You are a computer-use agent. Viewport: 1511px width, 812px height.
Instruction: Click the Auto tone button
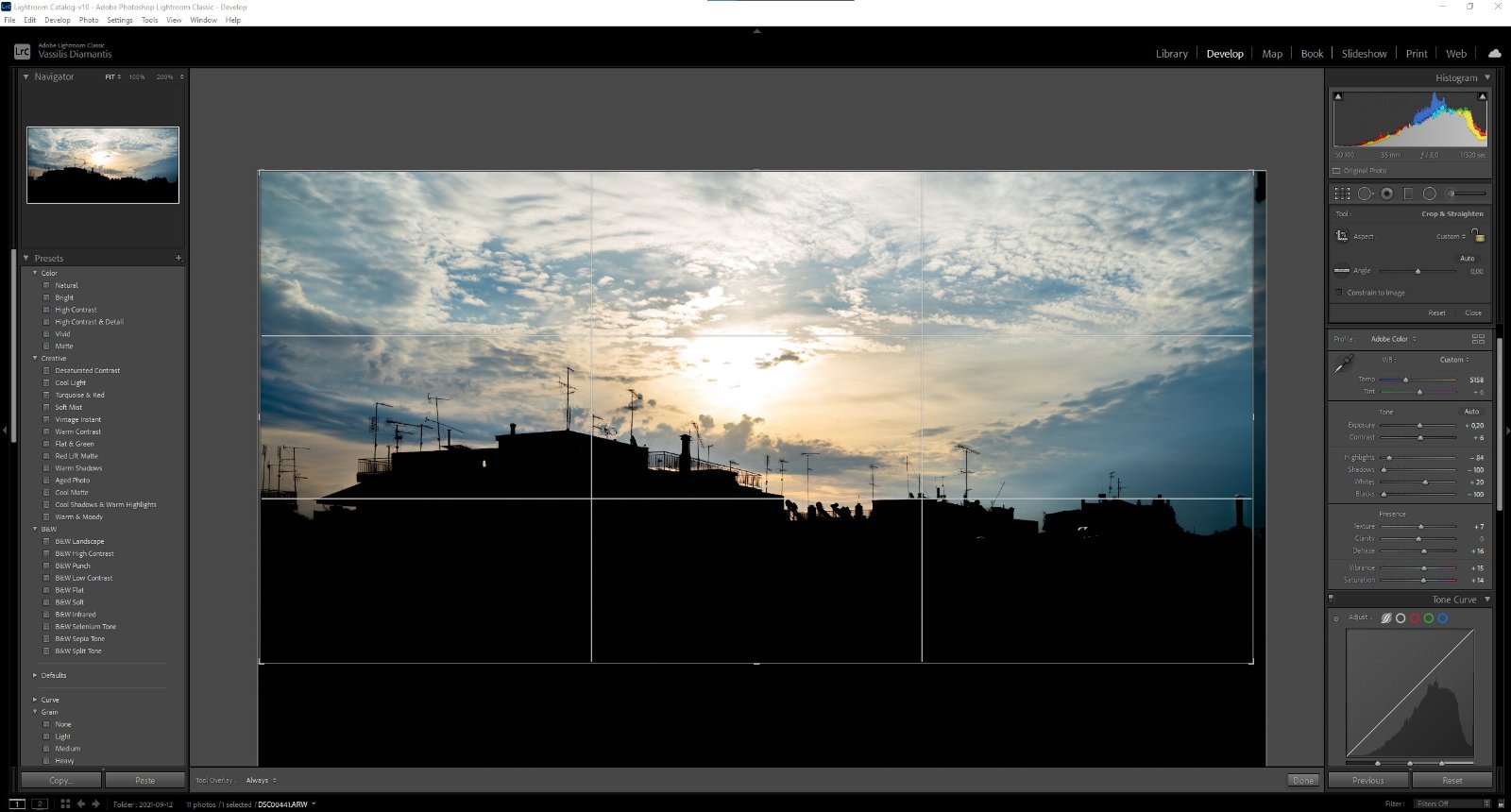[x=1471, y=412]
